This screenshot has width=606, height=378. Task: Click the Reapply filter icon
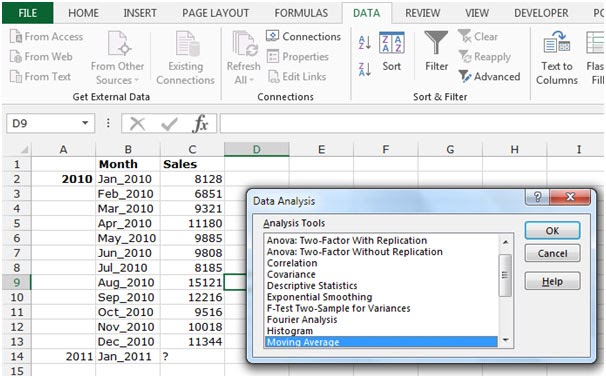465,56
